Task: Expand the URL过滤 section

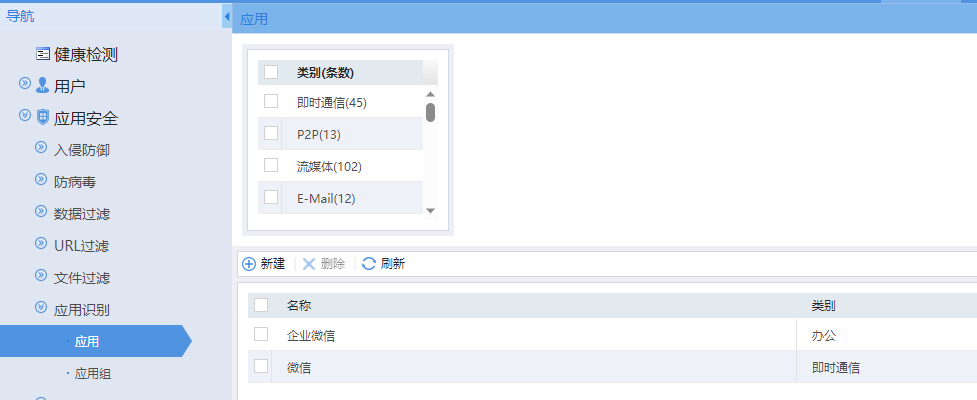Action: pos(41,244)
